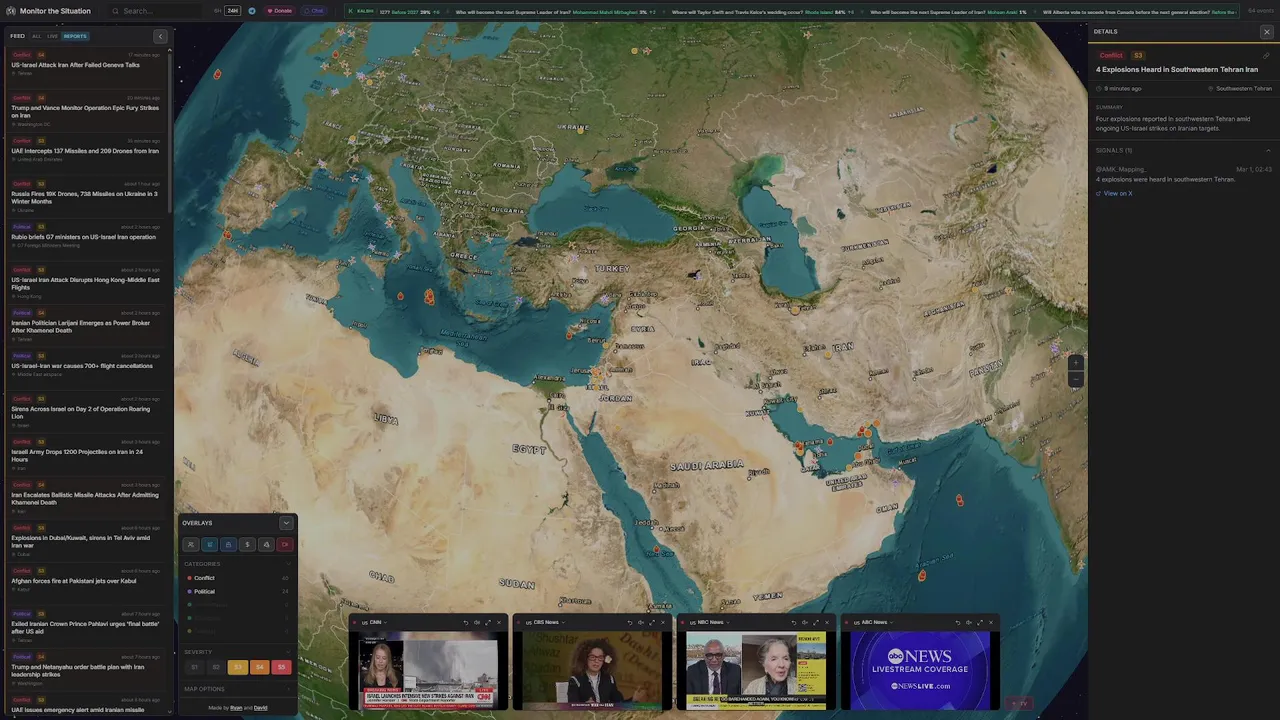Toggle the red S5 severity filter
This screenshot has height=720, width=1280.
pos(281,667)
